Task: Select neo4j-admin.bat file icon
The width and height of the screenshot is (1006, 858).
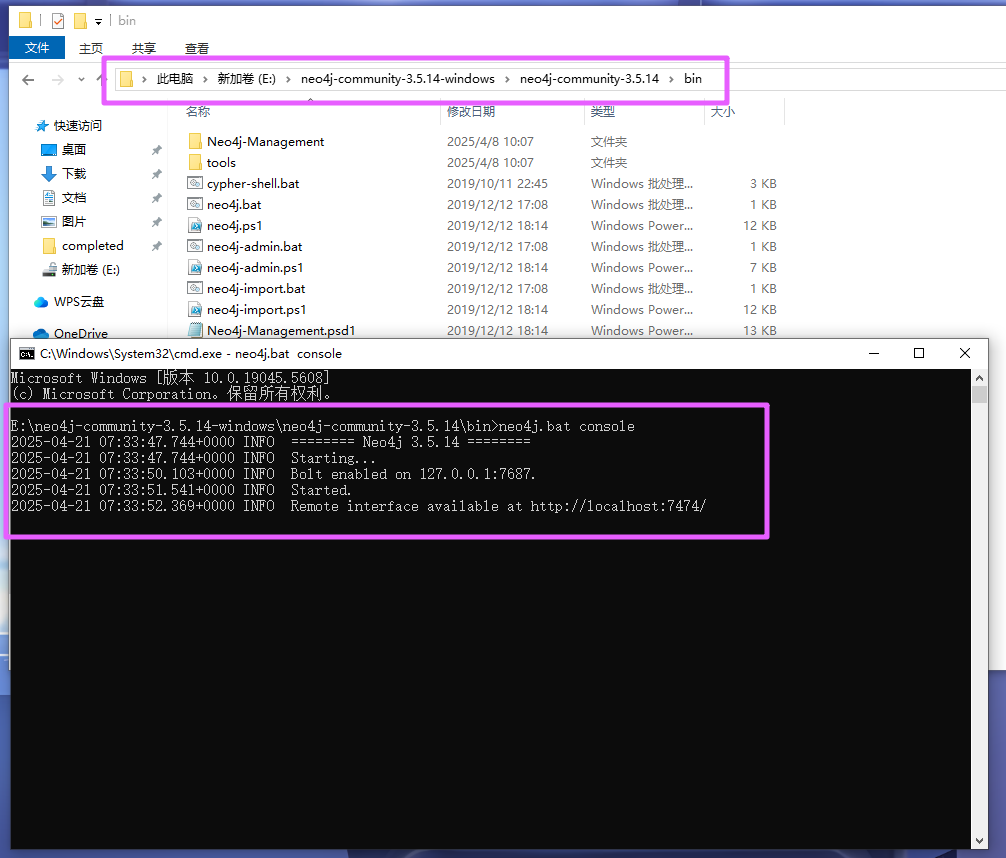Action: [x=195, y=246]
